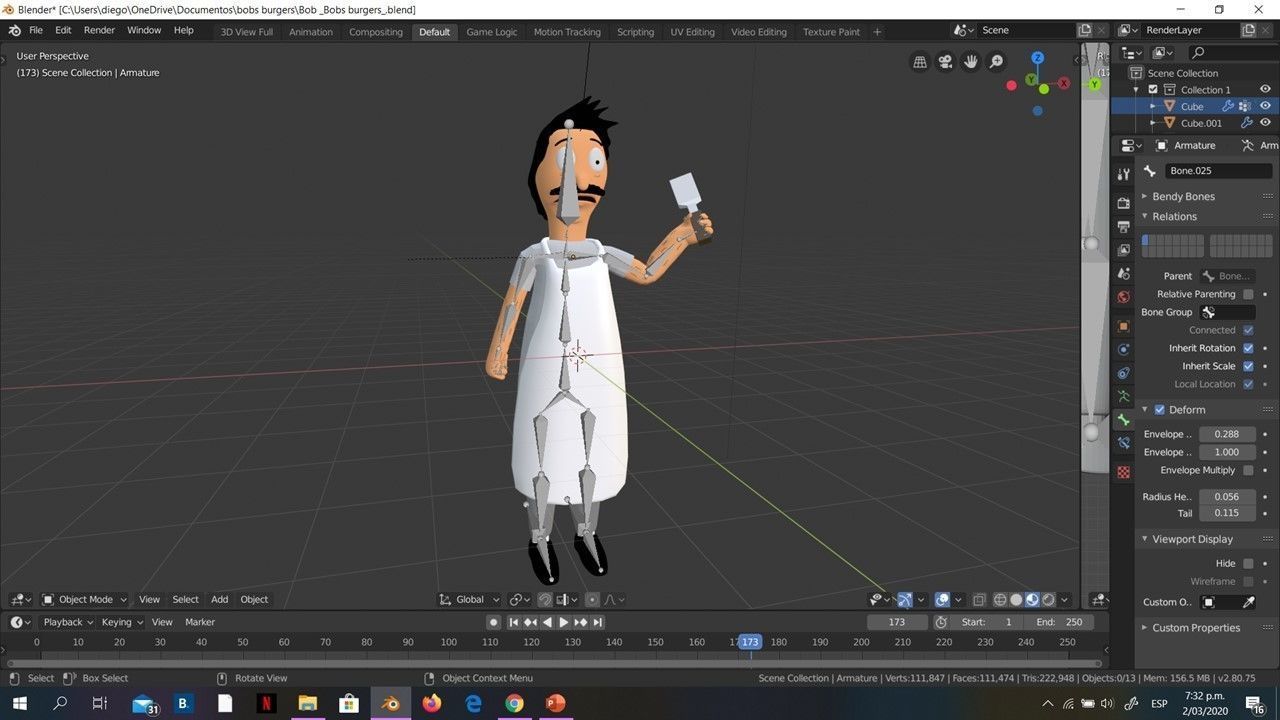The image size is (1280, 720).
Task: Click the modifier wrench icon on Cube.001 row
Action: [1247, 123]
